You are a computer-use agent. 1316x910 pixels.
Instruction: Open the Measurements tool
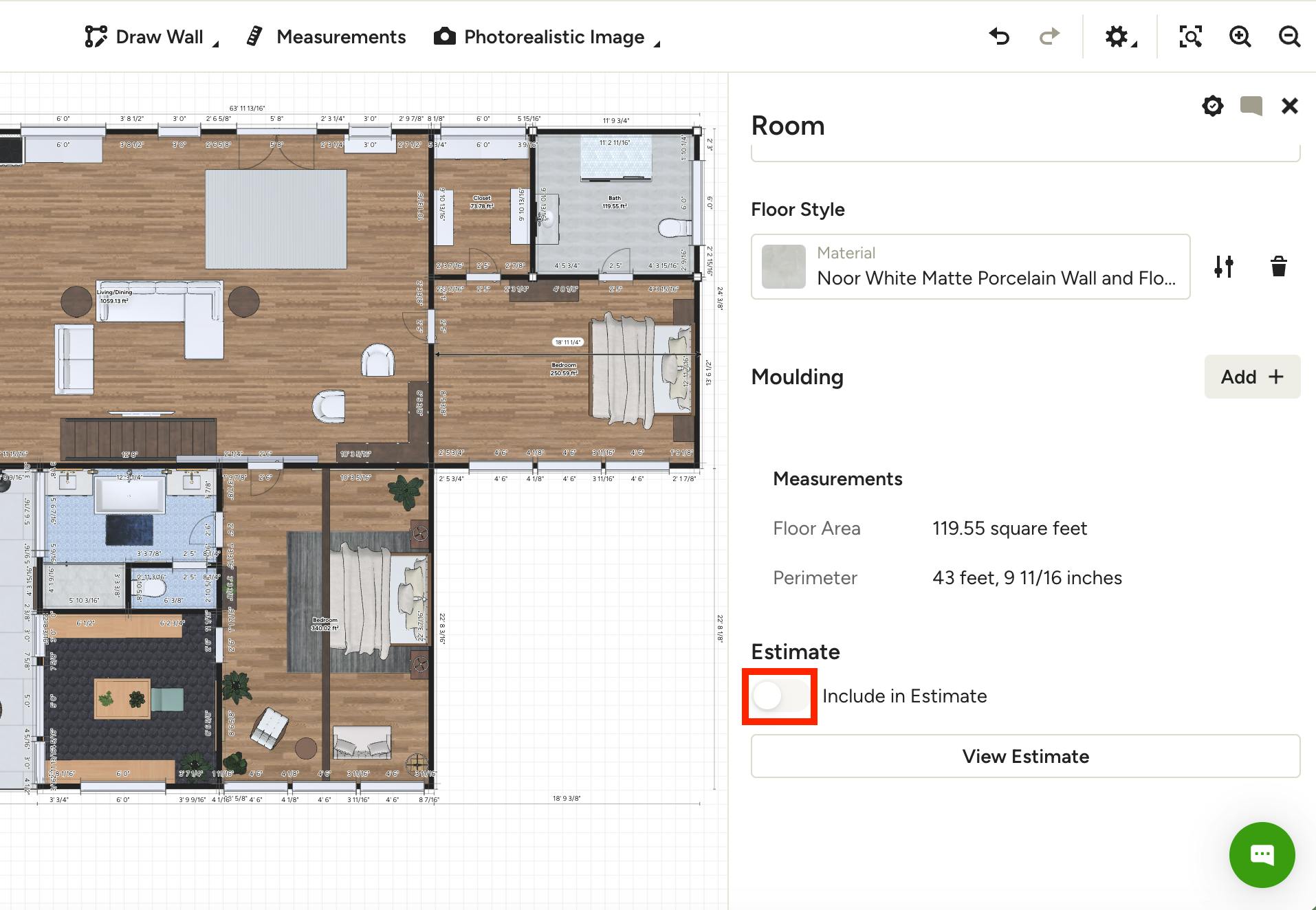[326, 37]
